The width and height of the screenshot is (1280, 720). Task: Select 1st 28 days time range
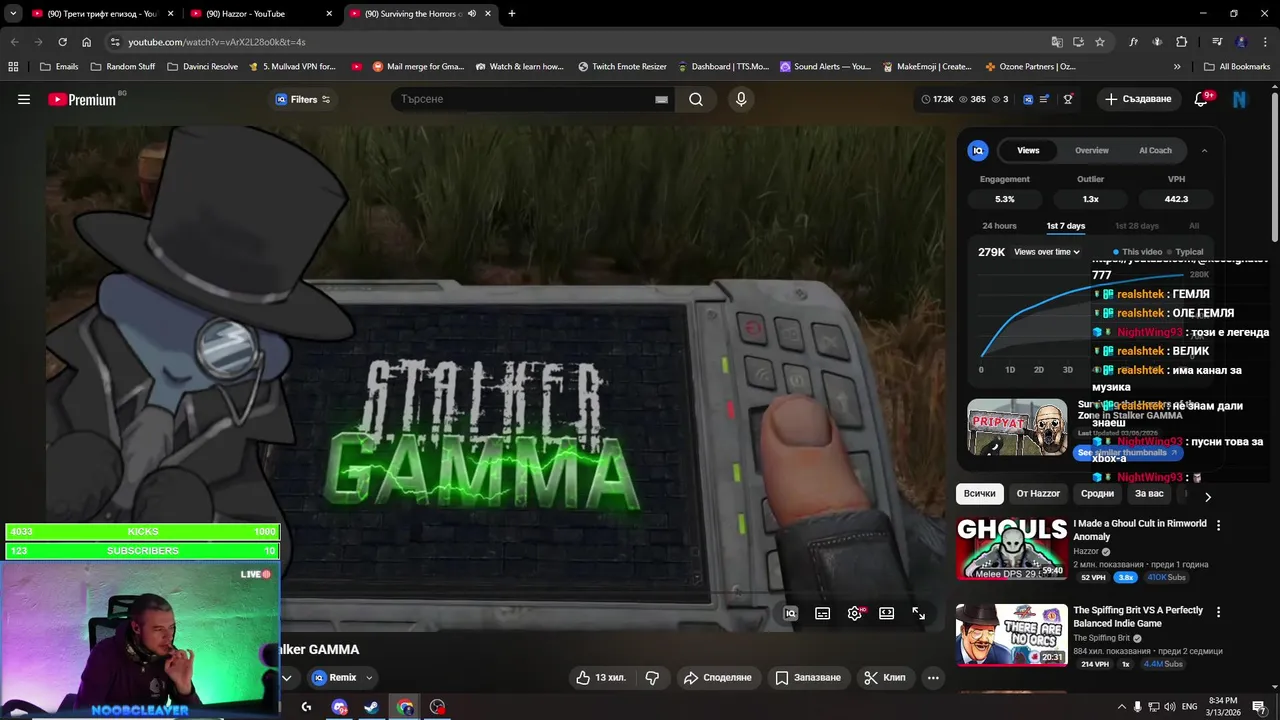[1137, 226]
